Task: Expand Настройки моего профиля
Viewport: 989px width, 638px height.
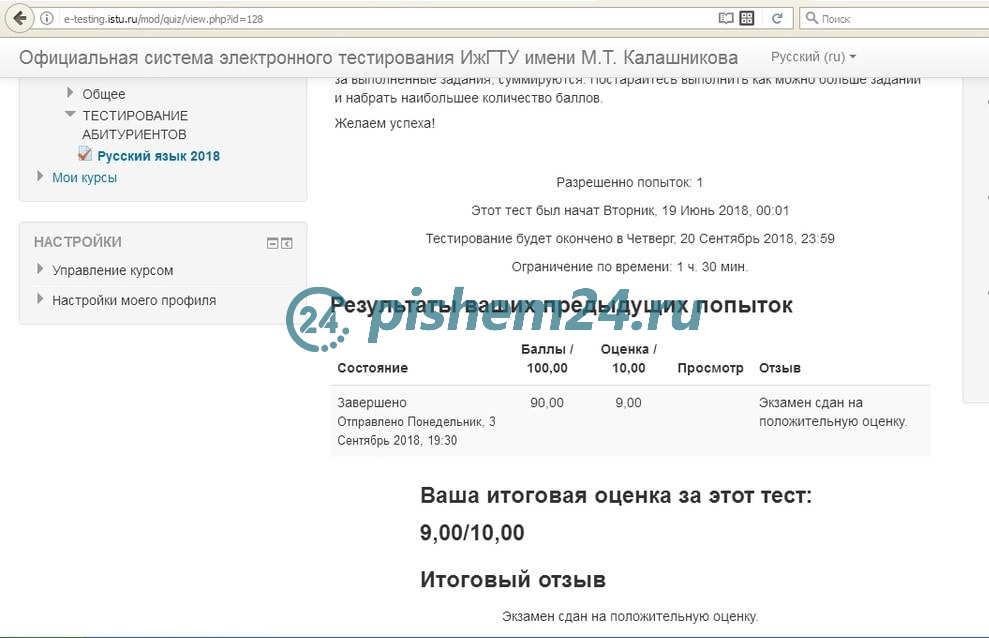Action: (x=40, y=299)
